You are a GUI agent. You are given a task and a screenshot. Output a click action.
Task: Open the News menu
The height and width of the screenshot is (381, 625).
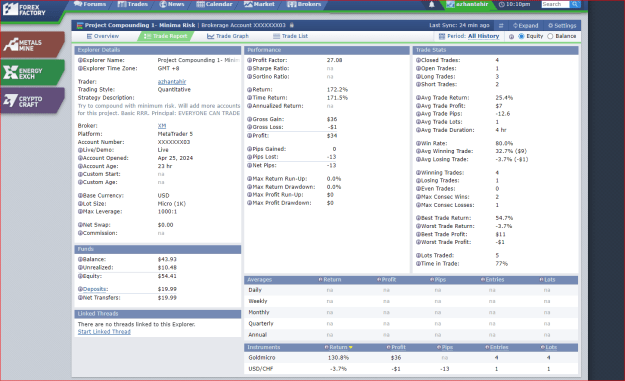(172, 4)
